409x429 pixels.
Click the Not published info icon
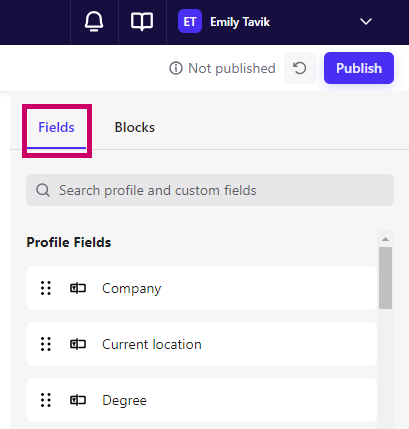tap(176, 68)
